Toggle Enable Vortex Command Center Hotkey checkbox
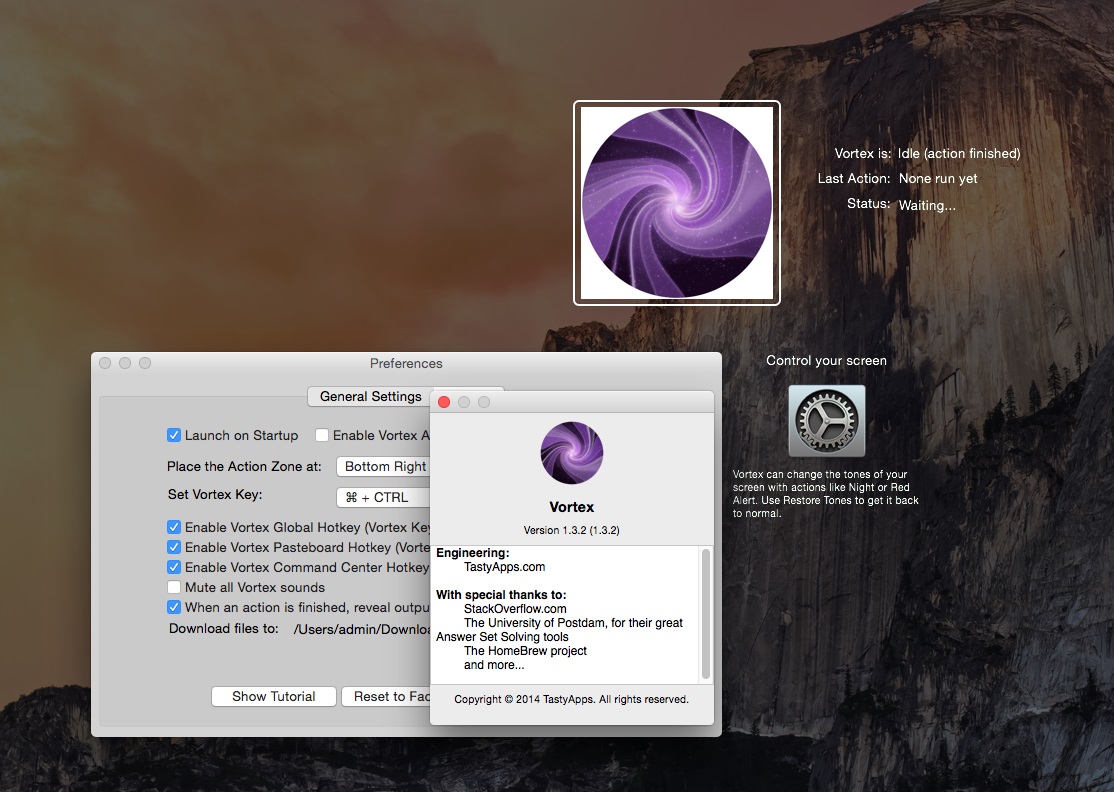This screenshot has width=1114, height=792. pos(173,567)
